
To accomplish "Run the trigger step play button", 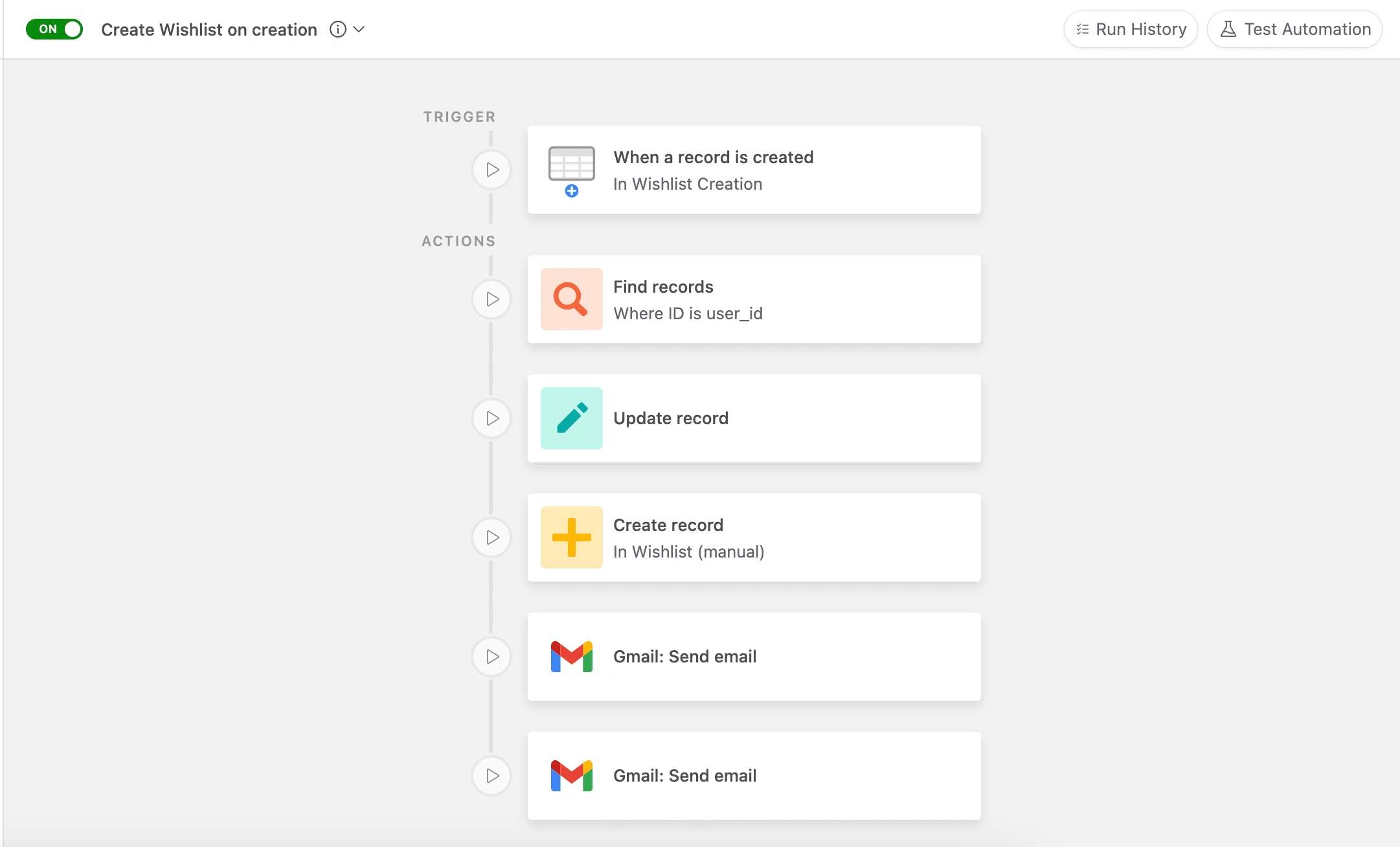I will (x=492, y=170).
